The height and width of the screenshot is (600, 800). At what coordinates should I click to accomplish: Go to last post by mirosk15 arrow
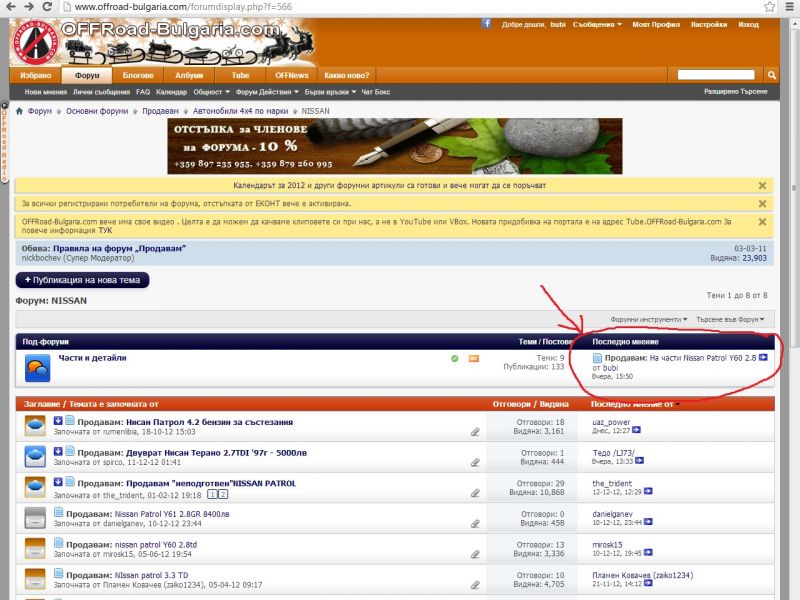648,553
